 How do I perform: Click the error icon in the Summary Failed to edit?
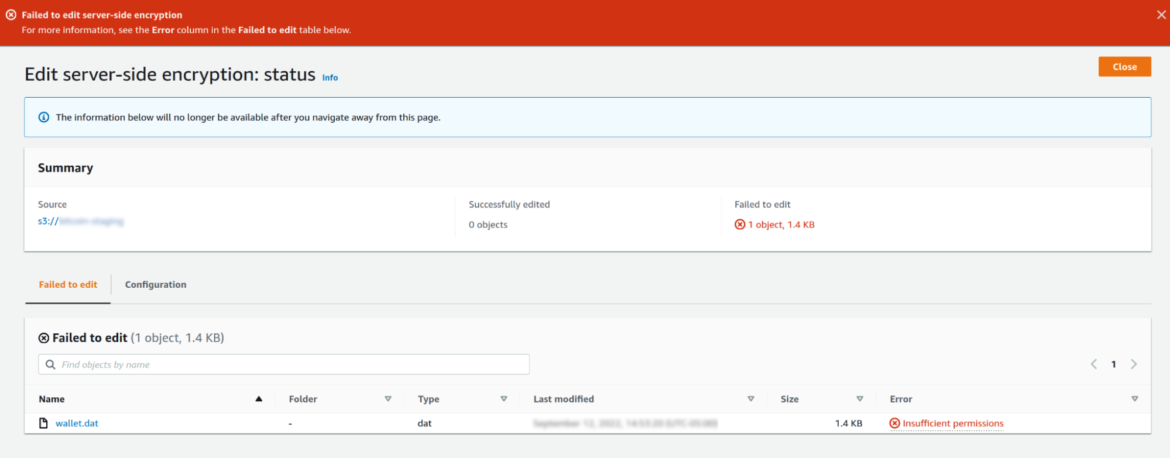click(739, 224)
